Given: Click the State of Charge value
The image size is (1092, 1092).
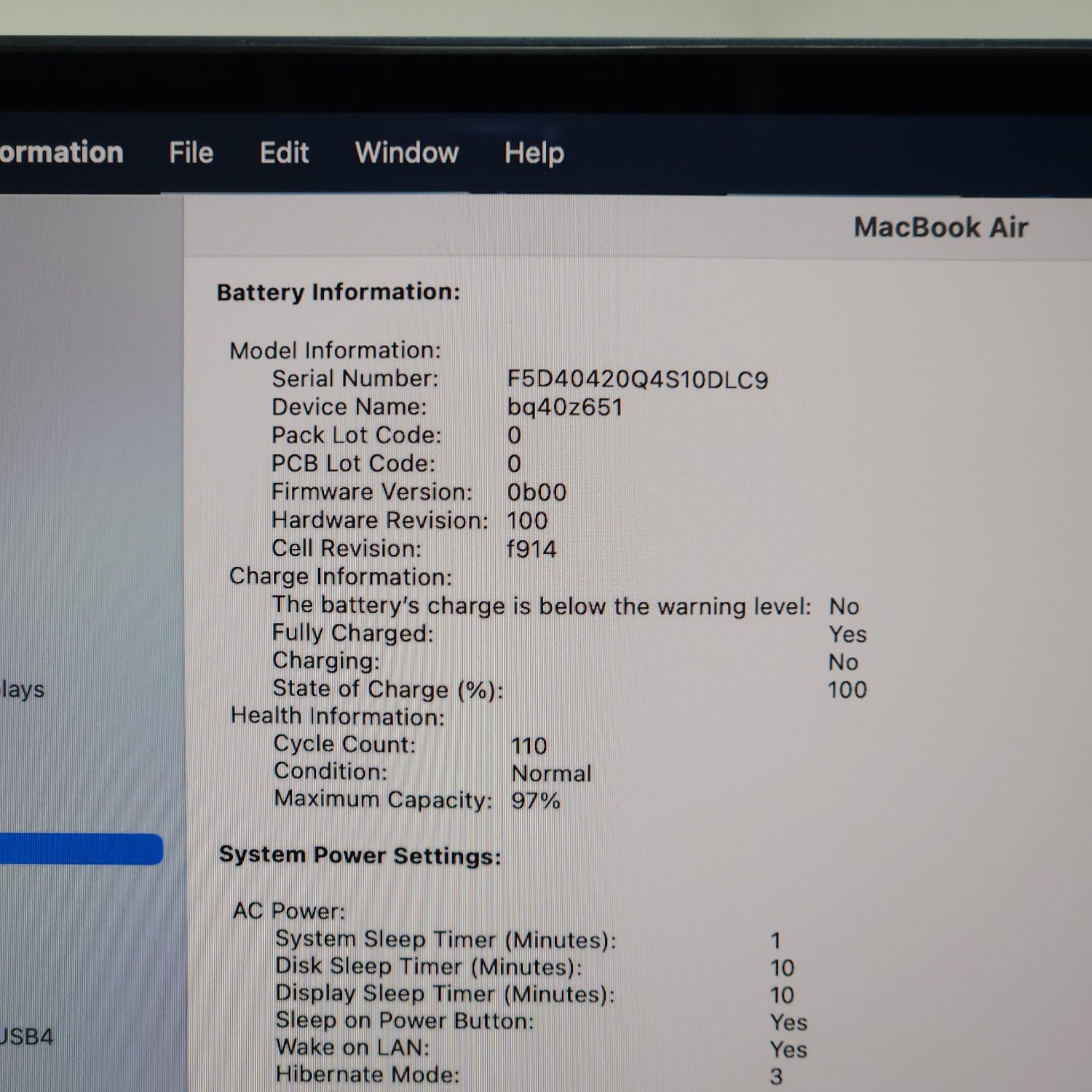Looking at the screenshot, I should tap(847, 690).
